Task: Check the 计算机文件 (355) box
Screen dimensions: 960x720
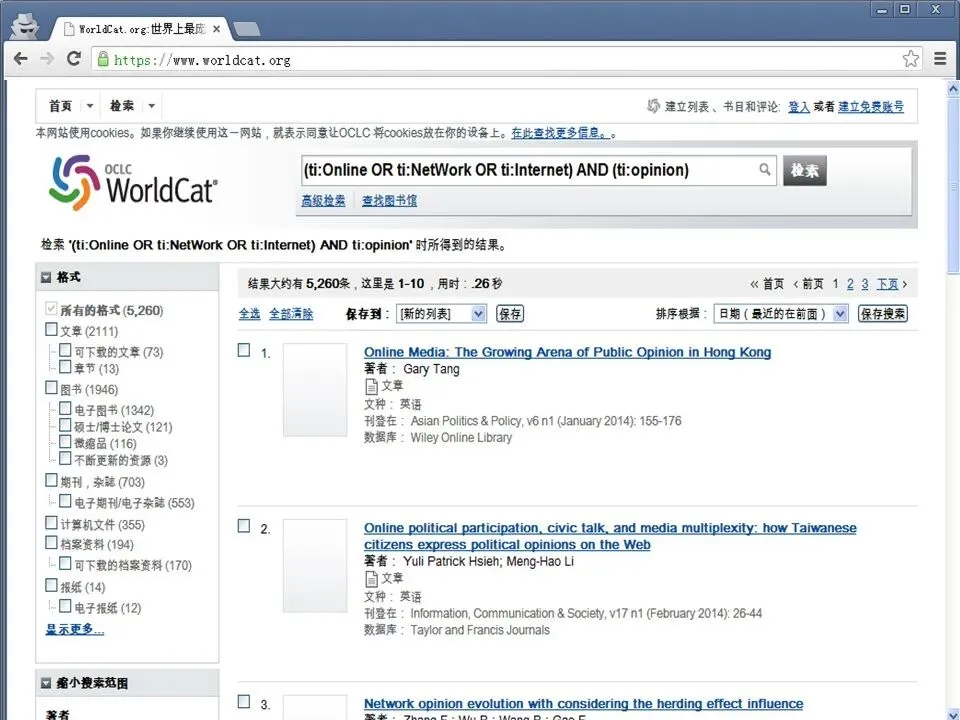Action: pos(51,523)
